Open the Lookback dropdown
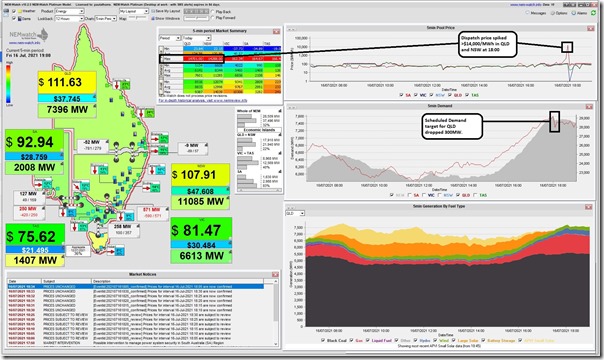This screenshot has width=604, height=360. tap(69, 18)
